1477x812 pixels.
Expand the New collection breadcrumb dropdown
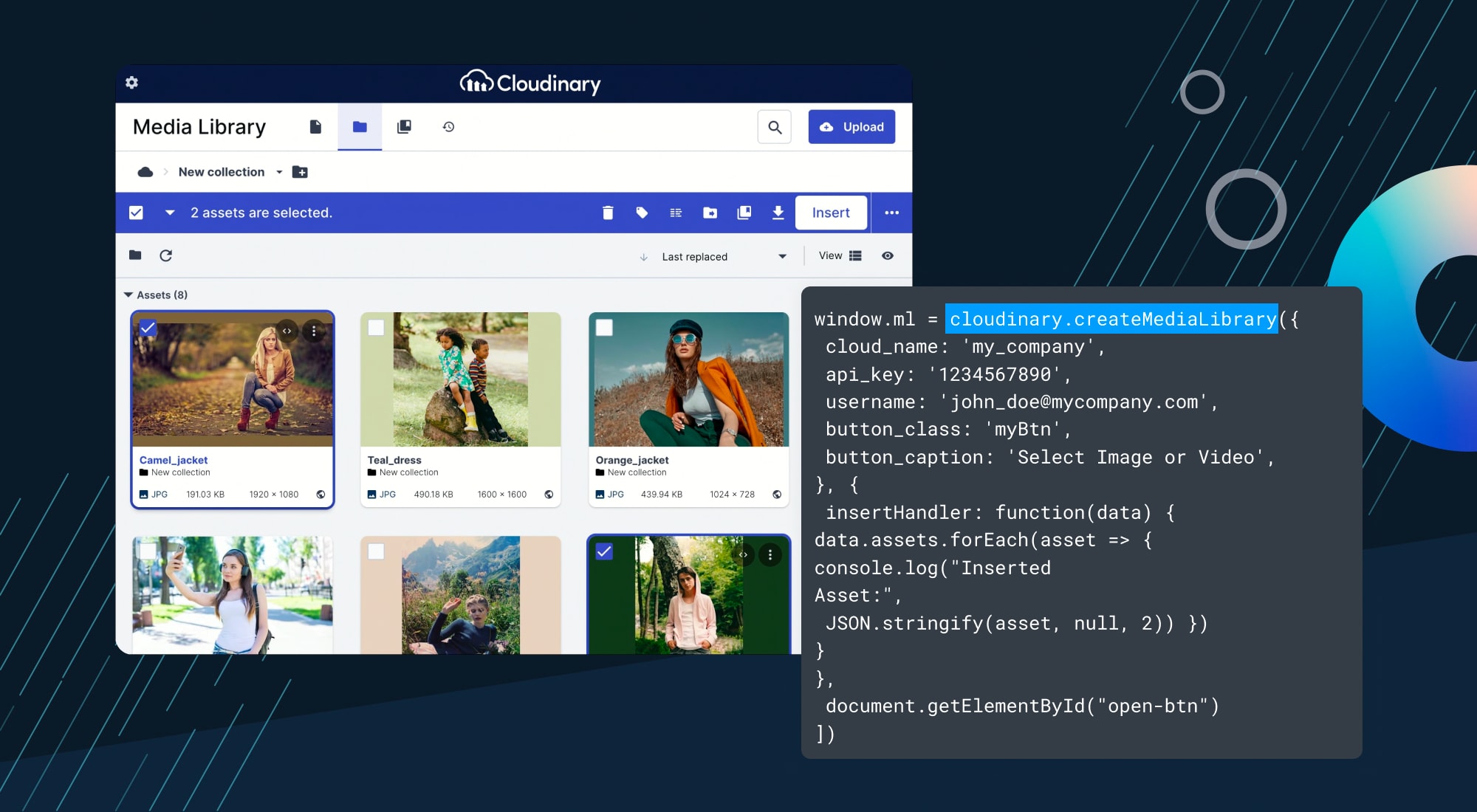[279, 171]
